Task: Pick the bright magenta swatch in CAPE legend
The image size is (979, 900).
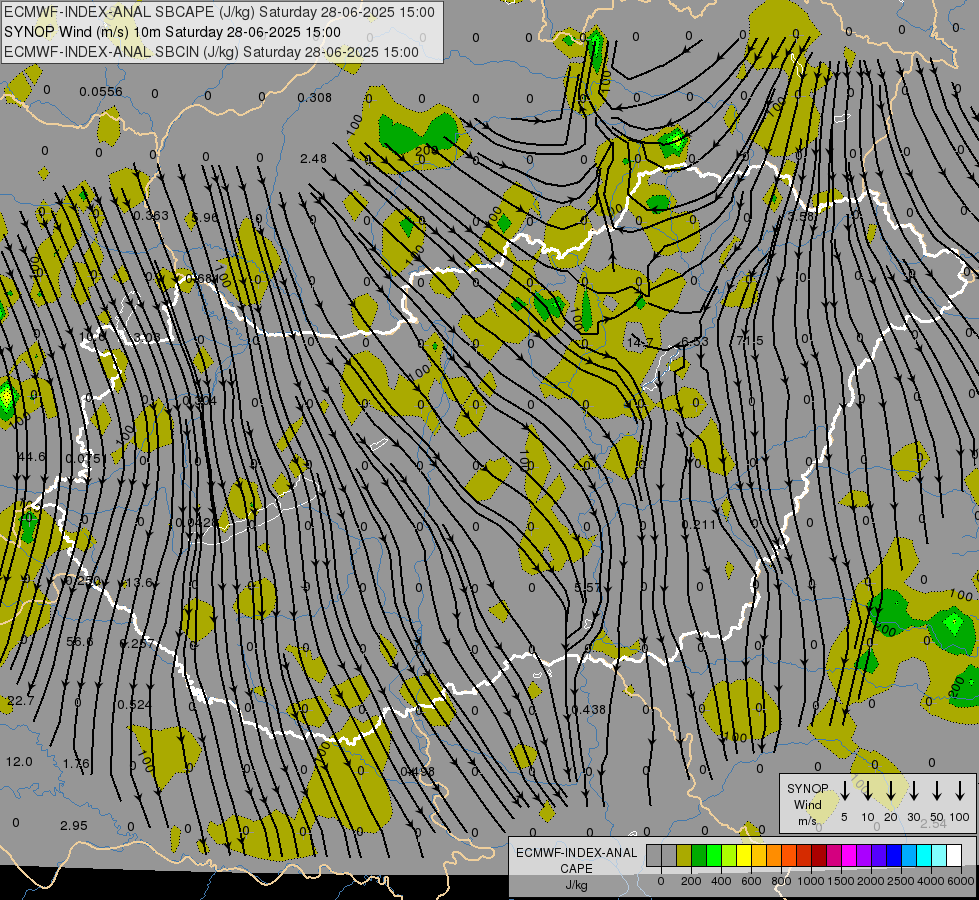Action: [x=849, y=856]
